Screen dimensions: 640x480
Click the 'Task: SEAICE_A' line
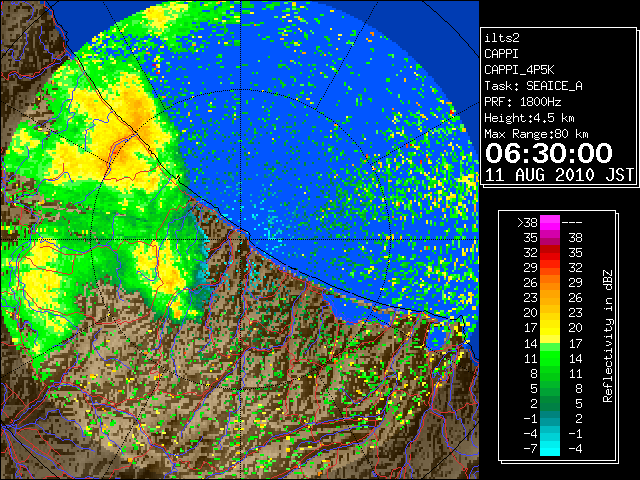(533, 86)
